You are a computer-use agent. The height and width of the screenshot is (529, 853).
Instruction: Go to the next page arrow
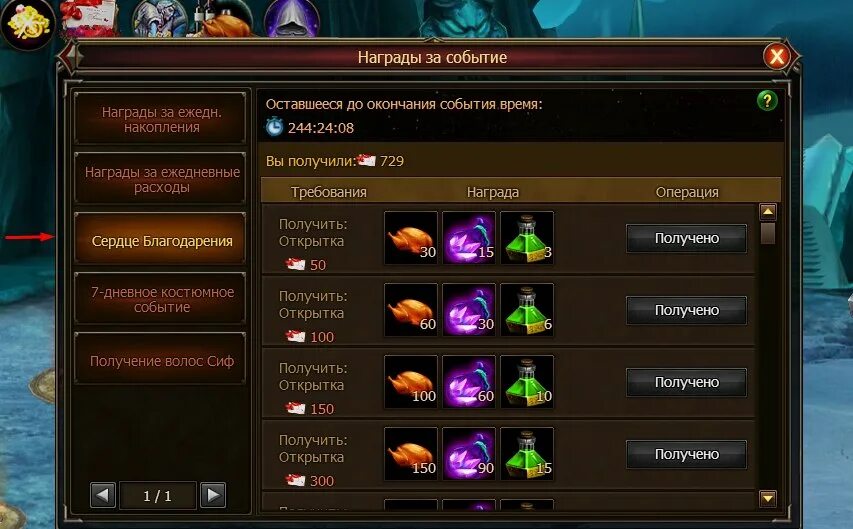213,495
